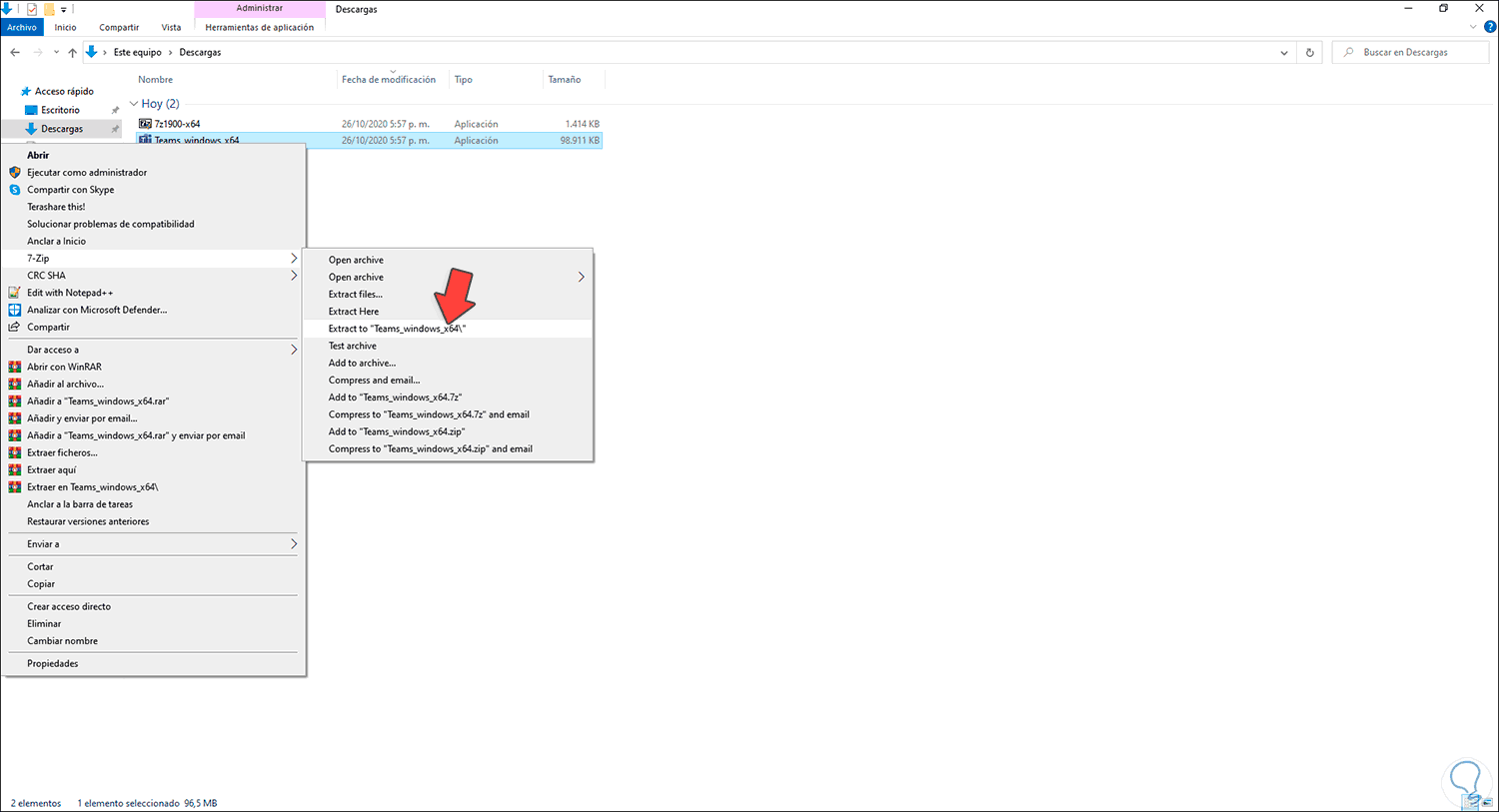
Task: Switch to the Compartir ribbon tab
Action: click(x=119, y=28)
